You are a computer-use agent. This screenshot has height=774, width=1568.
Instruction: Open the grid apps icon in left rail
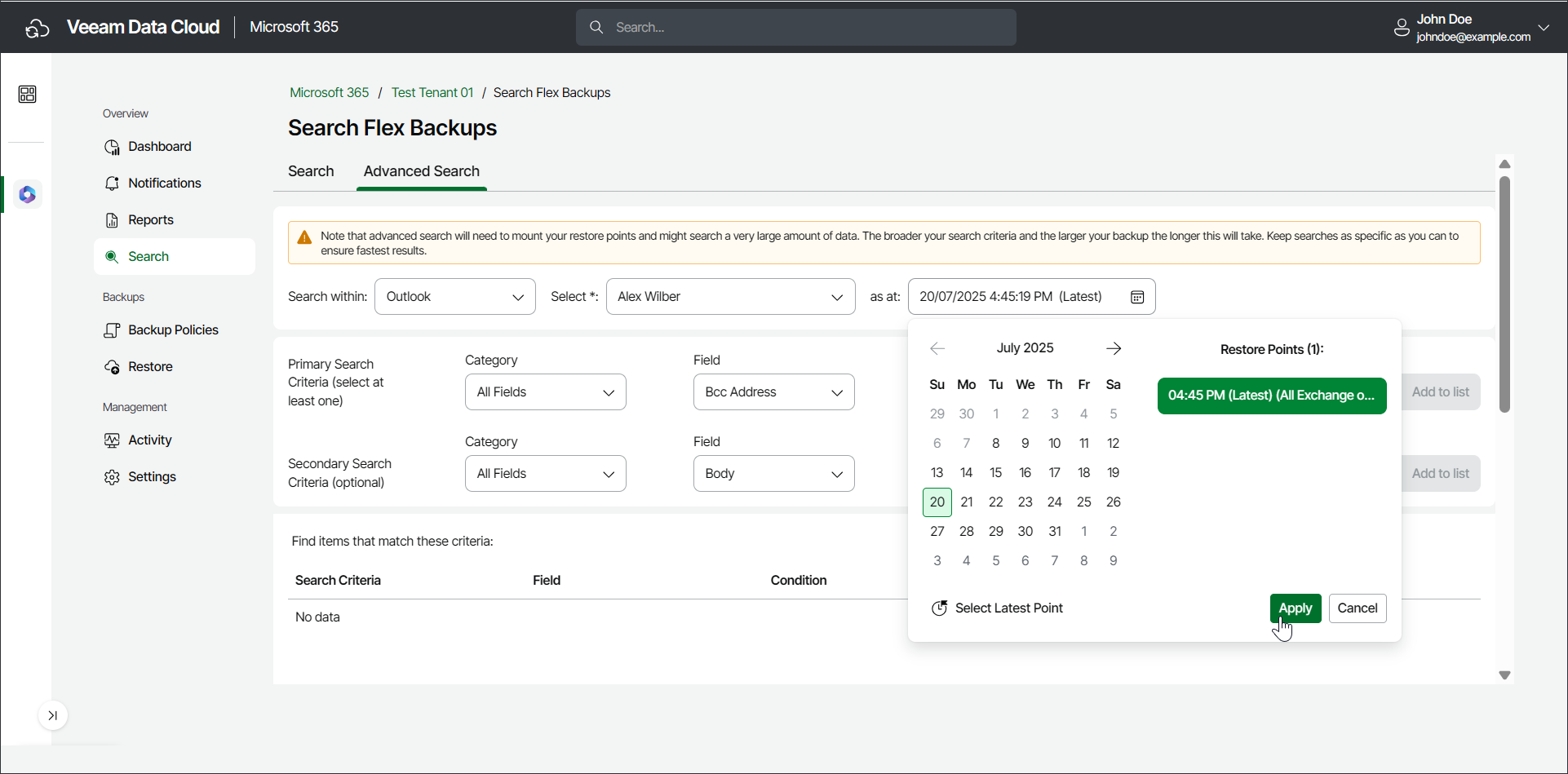[x=27, y=95]
